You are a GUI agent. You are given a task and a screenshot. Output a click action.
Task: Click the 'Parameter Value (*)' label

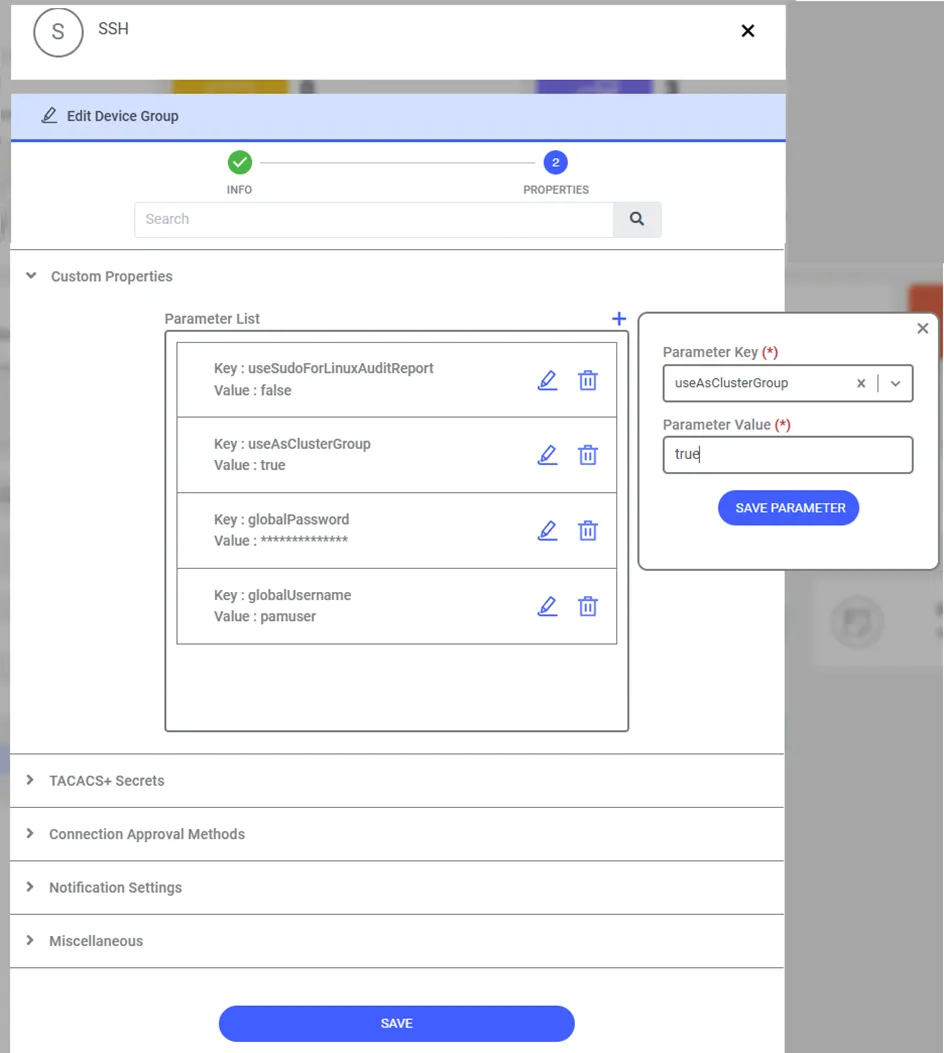point(726,424)
